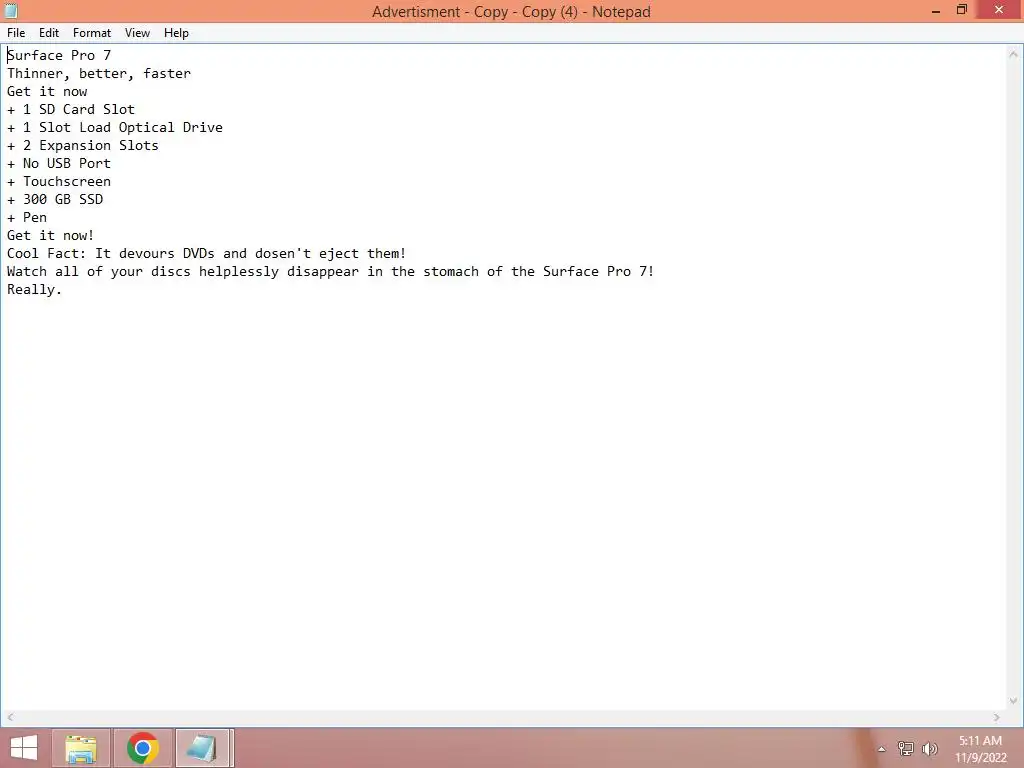Click the line '+ 1 Slot Load Optical Drive'
Screen dimensions: 1024x768
pyautogui.click(x=115, y=127)
